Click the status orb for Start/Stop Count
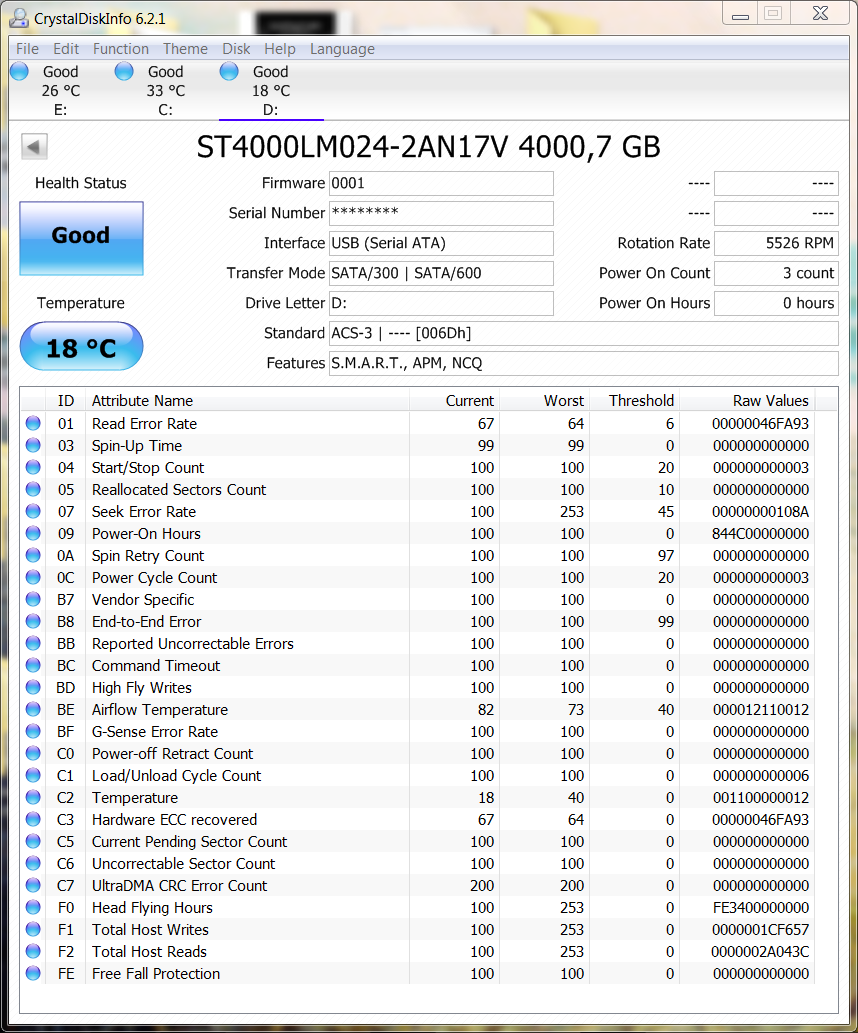The height and width of the screenshot is (1033, 858). pyautogui.click(x=33, y=468)
